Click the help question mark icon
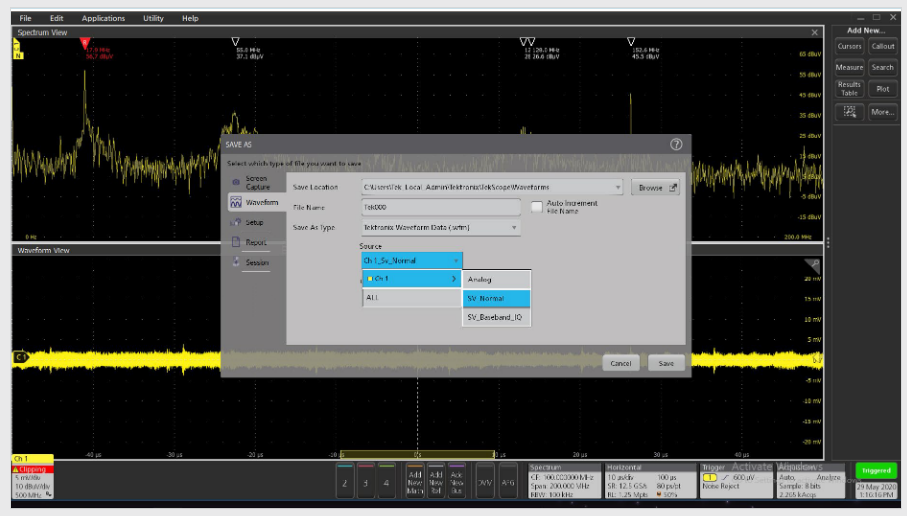The width and height of the screenshot is (907, 516). [676, 144]
